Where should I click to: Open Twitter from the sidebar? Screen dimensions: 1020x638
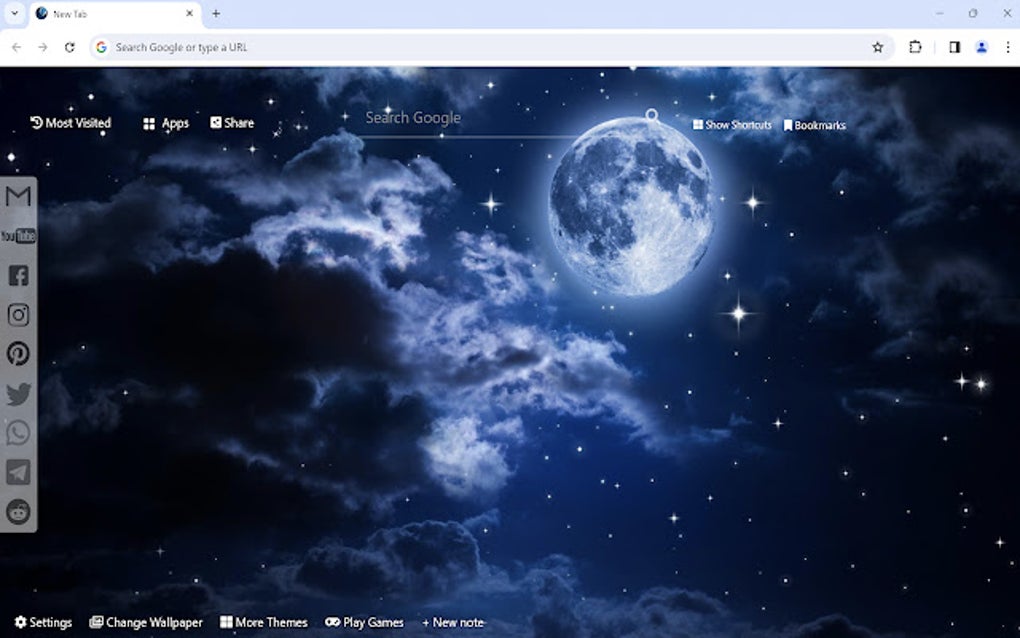coord(18,394)
